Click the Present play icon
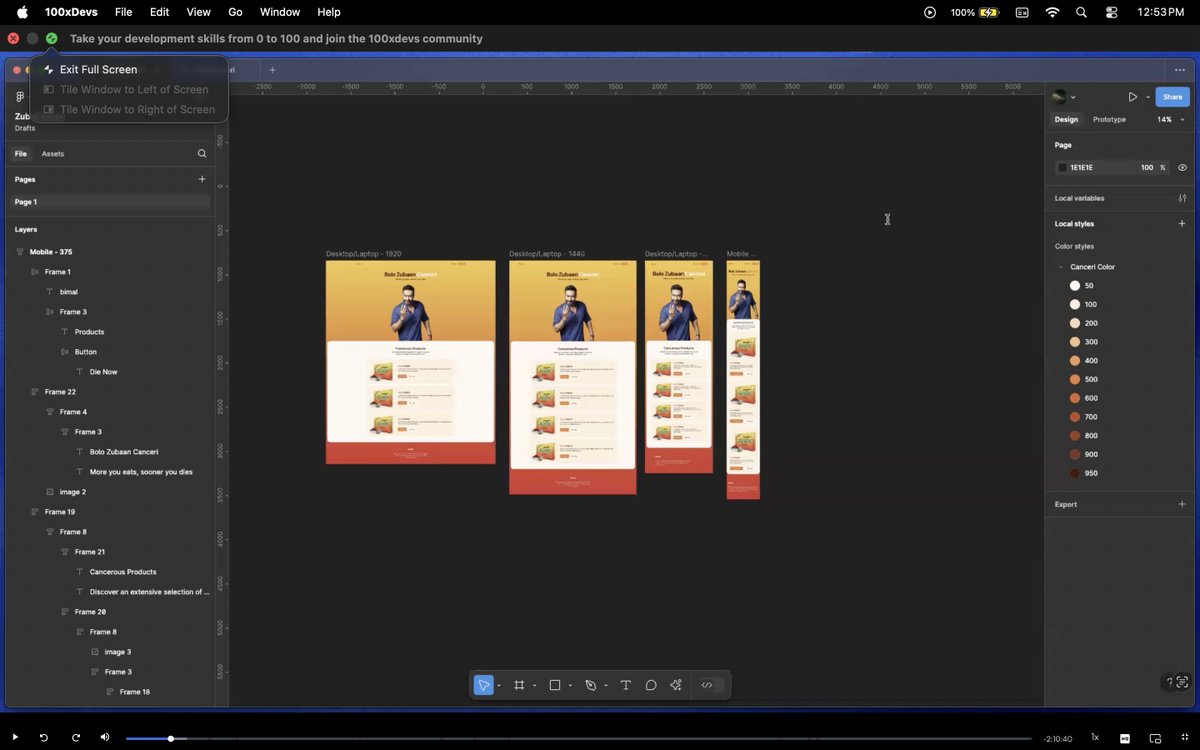Viewport: 1200px width, 750px height. click(x=1132, y=97)
